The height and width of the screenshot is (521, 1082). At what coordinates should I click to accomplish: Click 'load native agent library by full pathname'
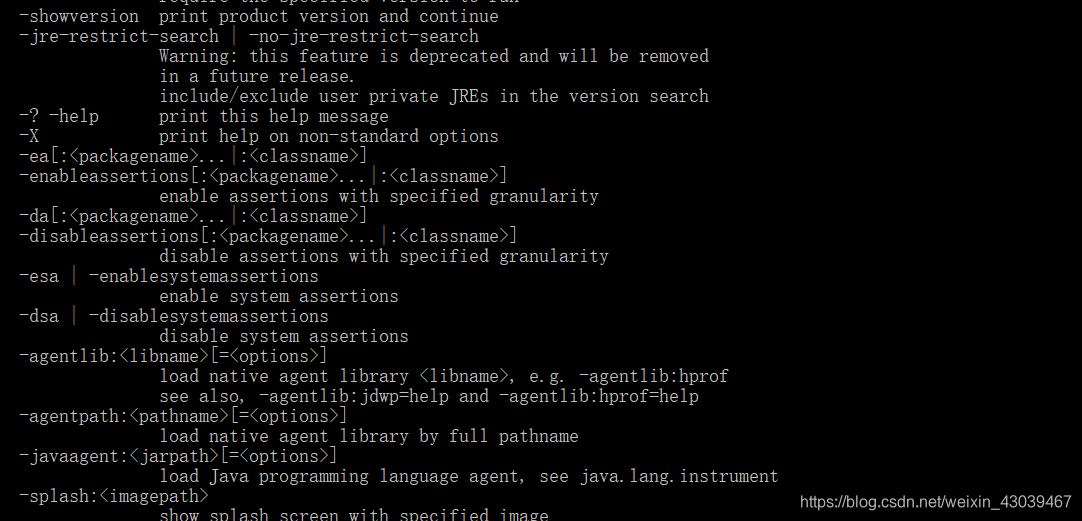[x=368, y=436]
